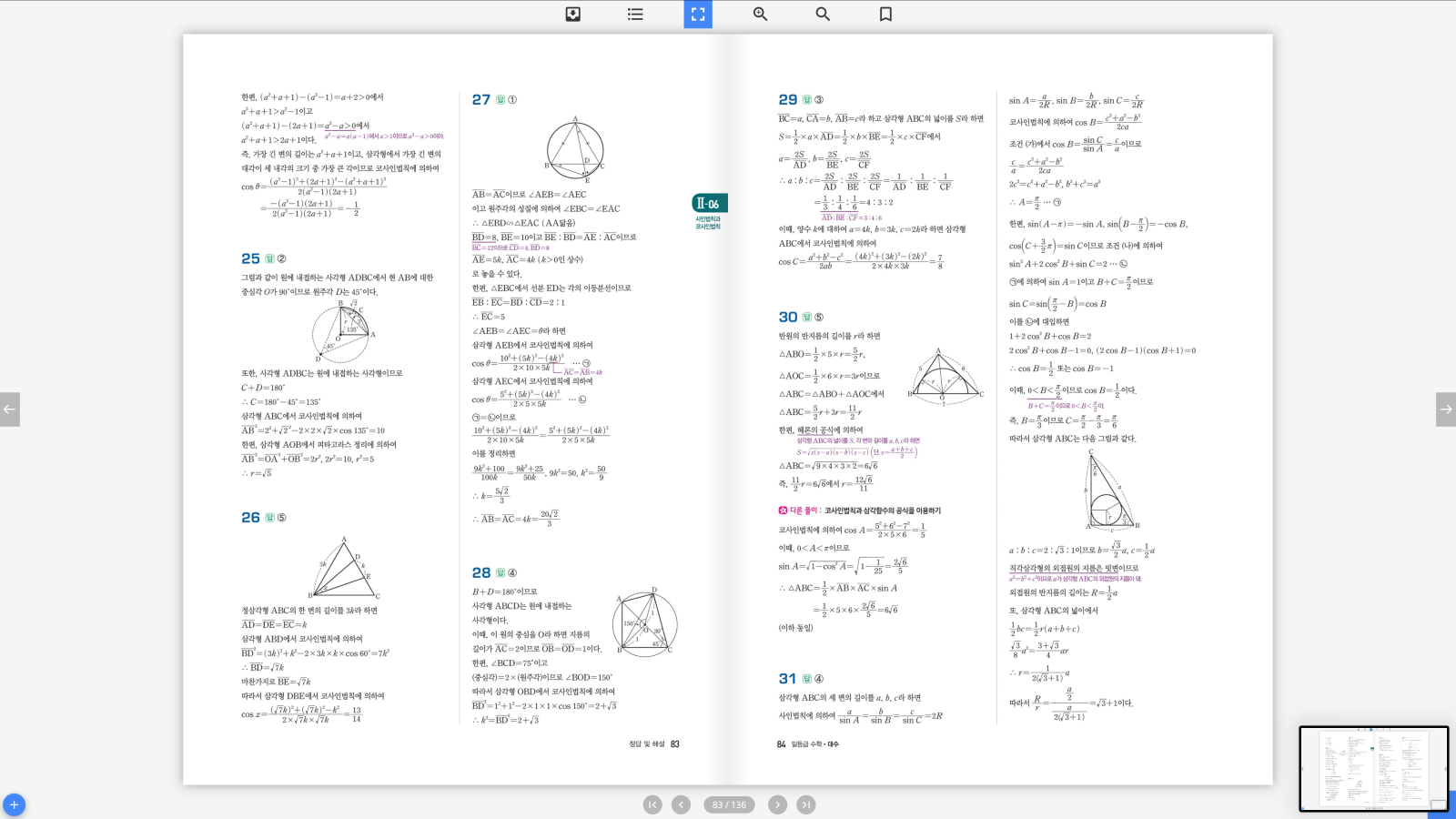
Task: Open the search tool
Action: pyautogui.click(x=823, y=15)
